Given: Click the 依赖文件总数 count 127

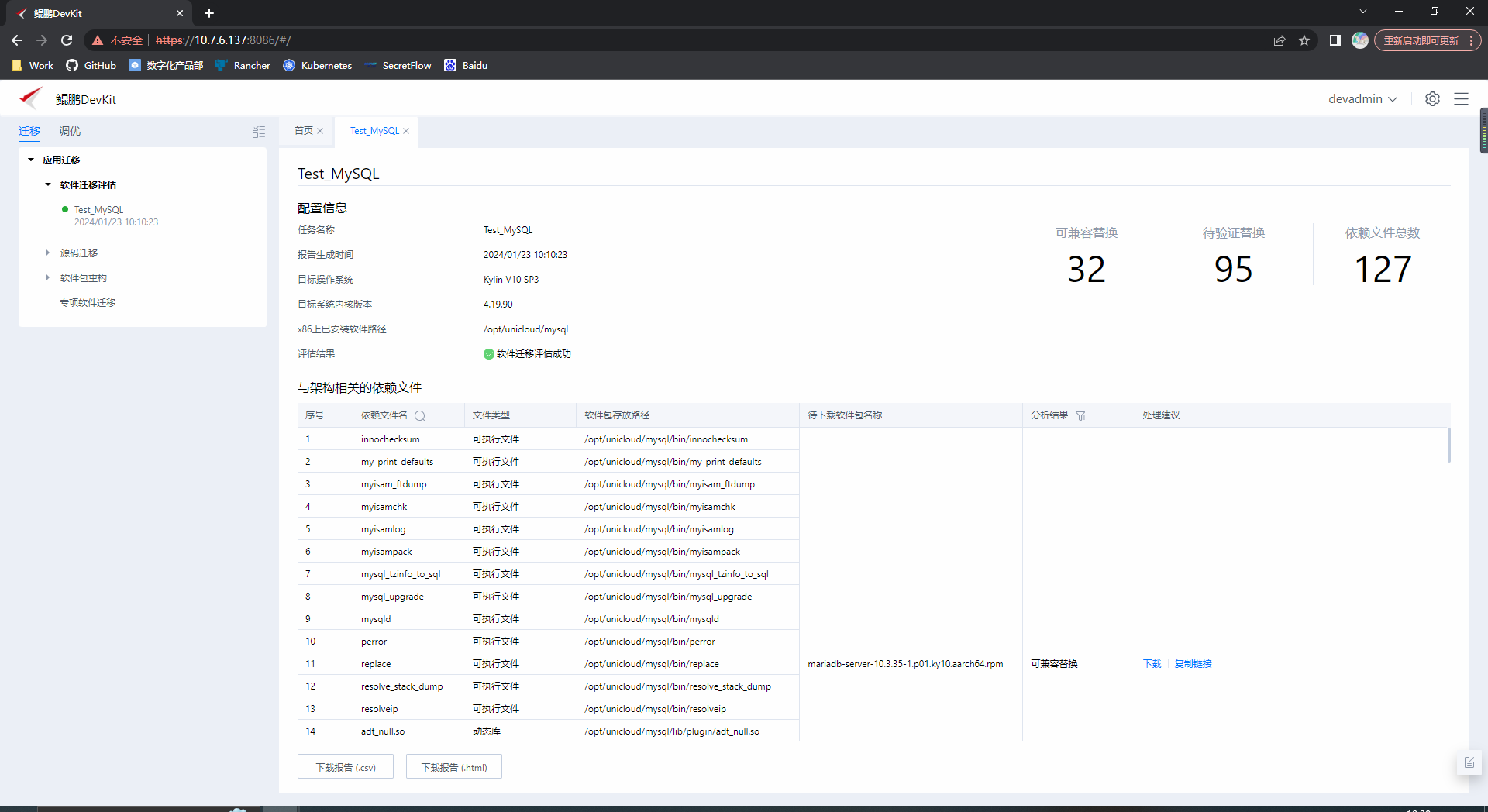Looking at the screenshot, I should 1383,270.
